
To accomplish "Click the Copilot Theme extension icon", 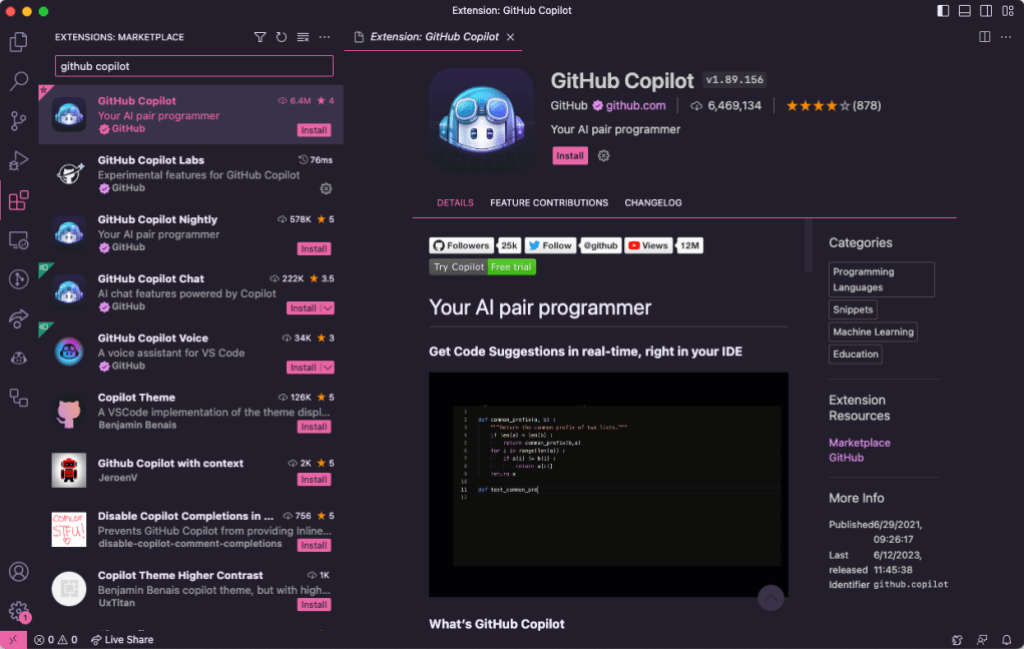I will [69, 411].
